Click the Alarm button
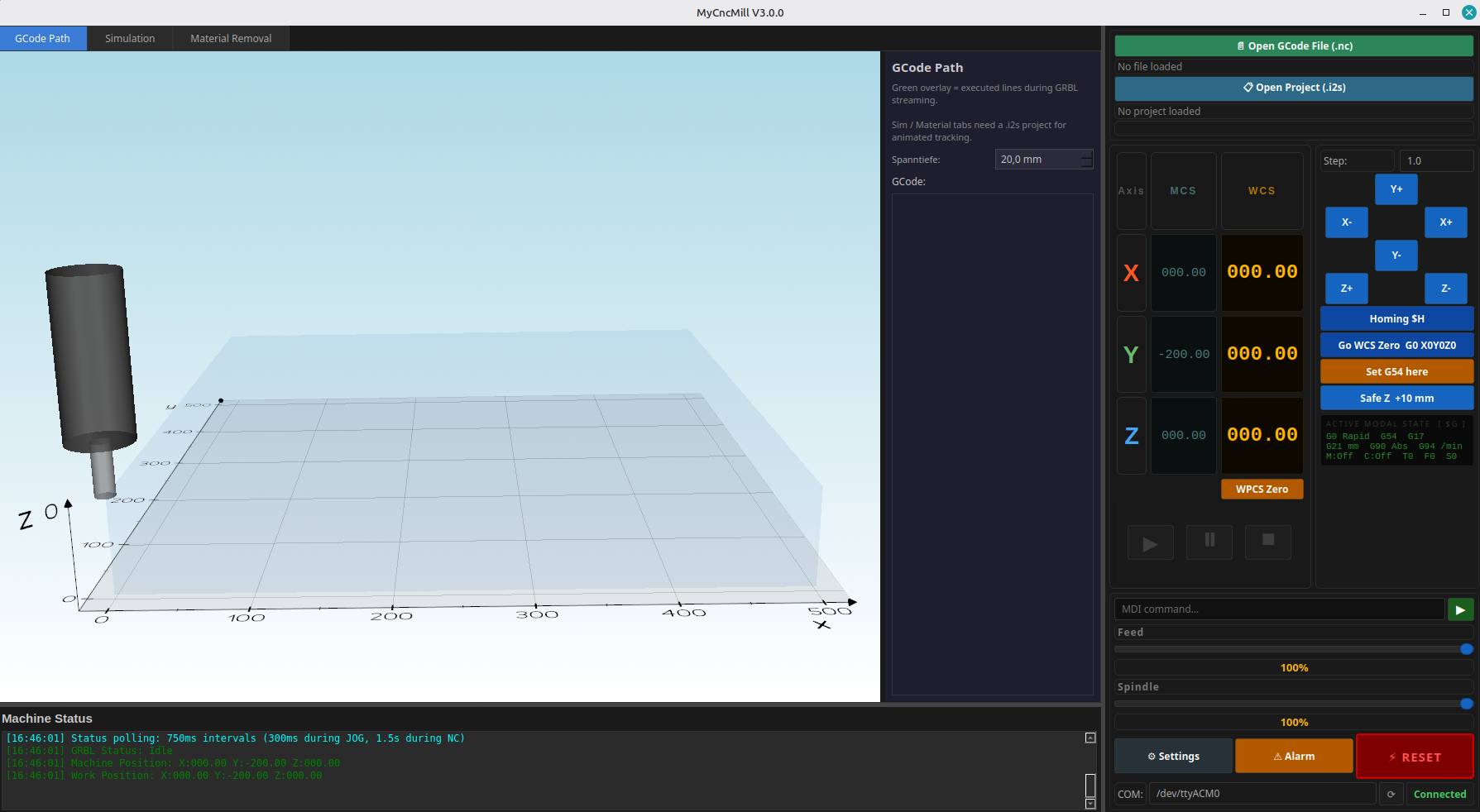This screenshot has height=812, width=1480. point(1294,757)
